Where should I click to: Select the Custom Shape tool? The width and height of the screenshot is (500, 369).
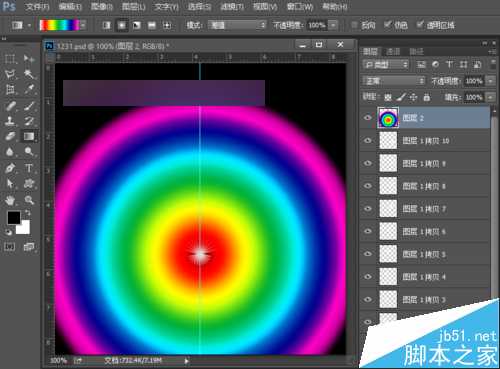click(29, 183)
